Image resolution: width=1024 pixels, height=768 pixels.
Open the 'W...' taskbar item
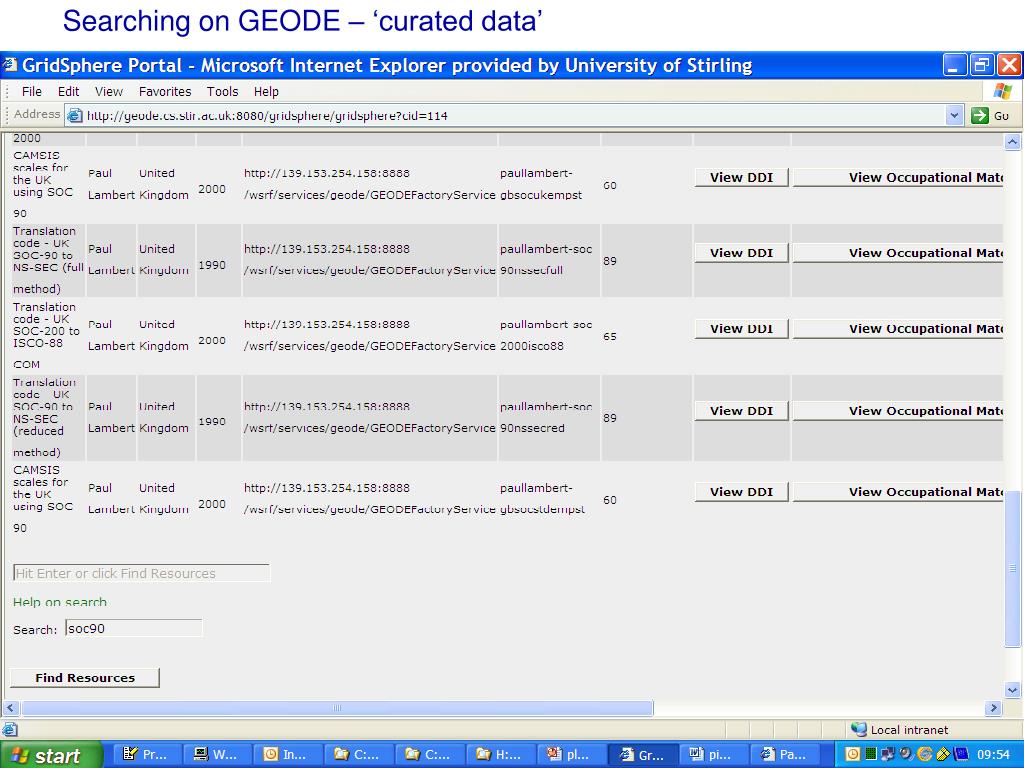point(217,754)
